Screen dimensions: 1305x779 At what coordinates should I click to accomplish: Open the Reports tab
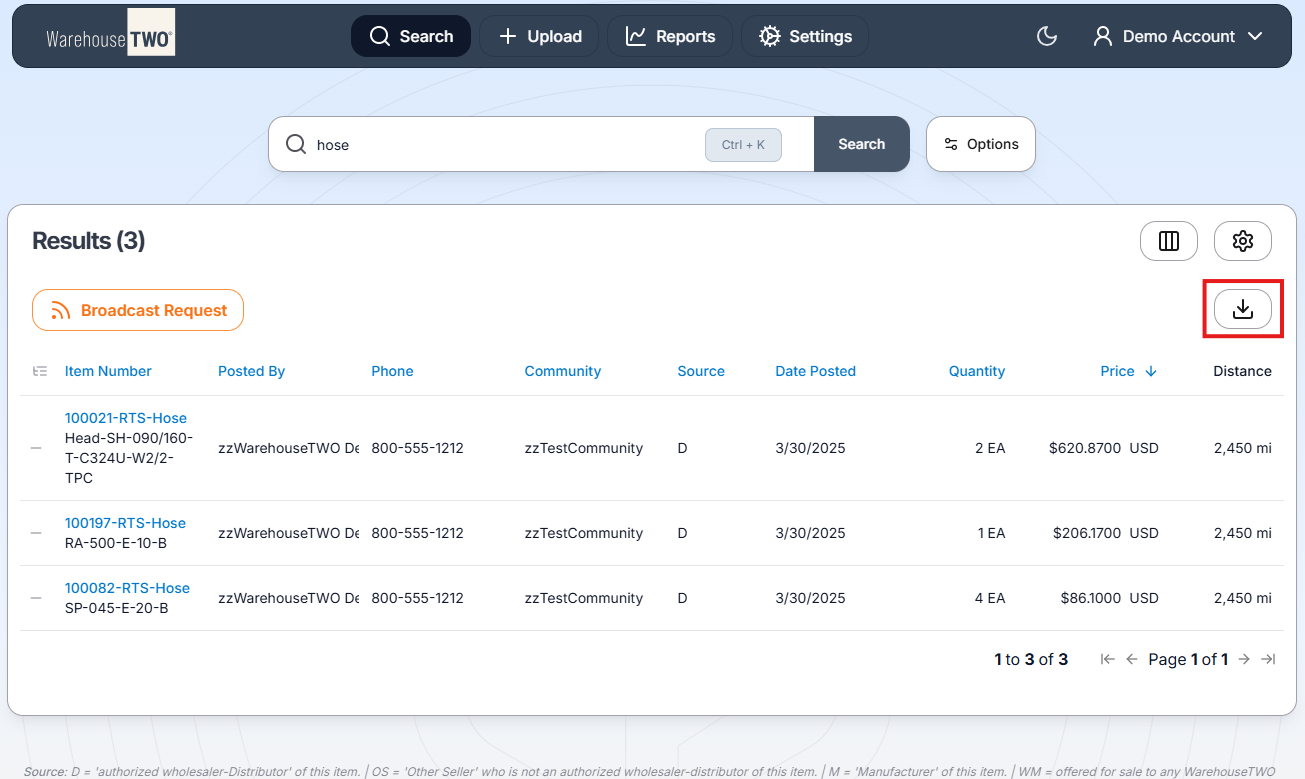670,37
